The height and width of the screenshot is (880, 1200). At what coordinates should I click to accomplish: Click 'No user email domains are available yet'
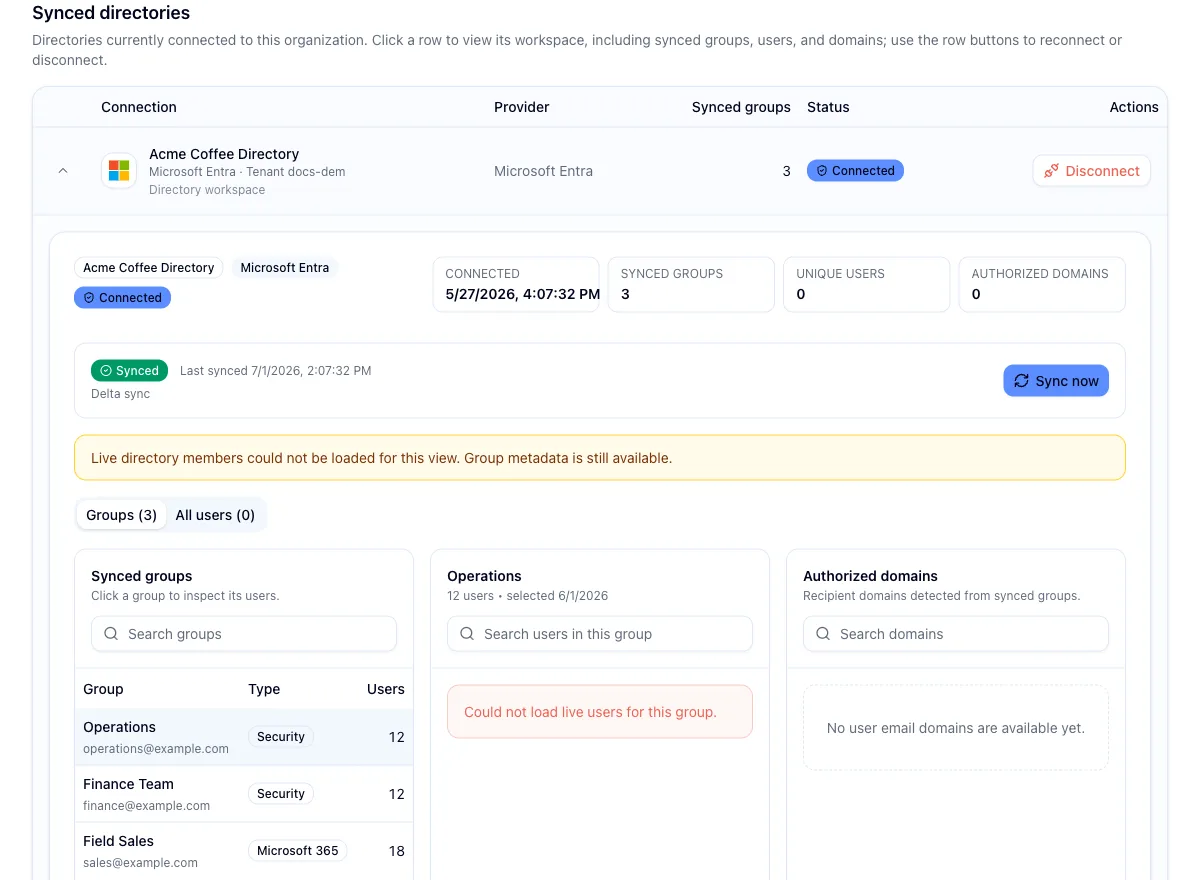point(956,728)
